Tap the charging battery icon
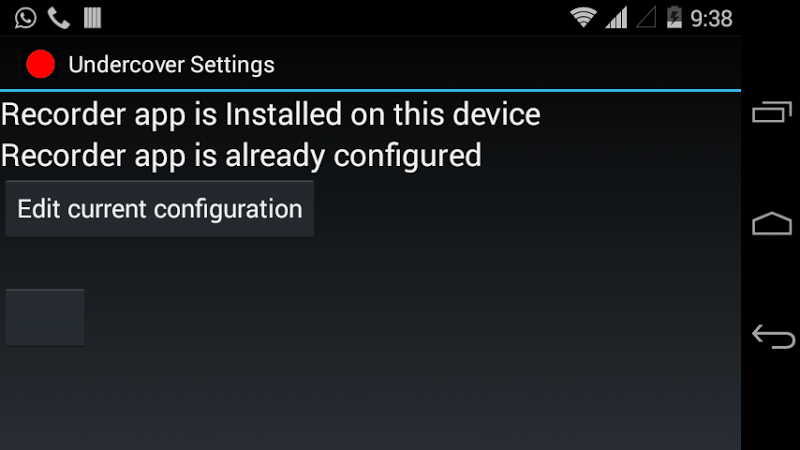The image size is (800, 450). (674, 18)
